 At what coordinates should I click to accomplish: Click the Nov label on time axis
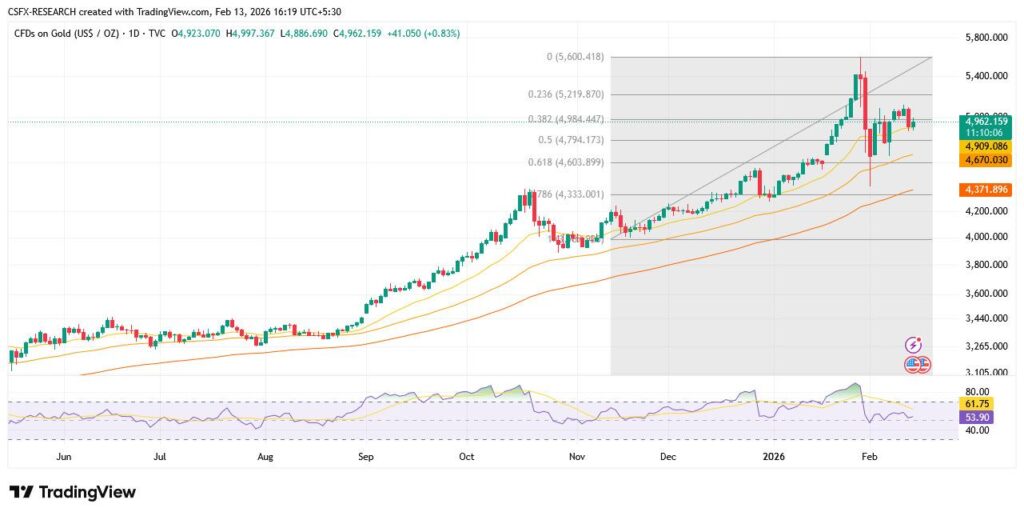click(577, 456)
